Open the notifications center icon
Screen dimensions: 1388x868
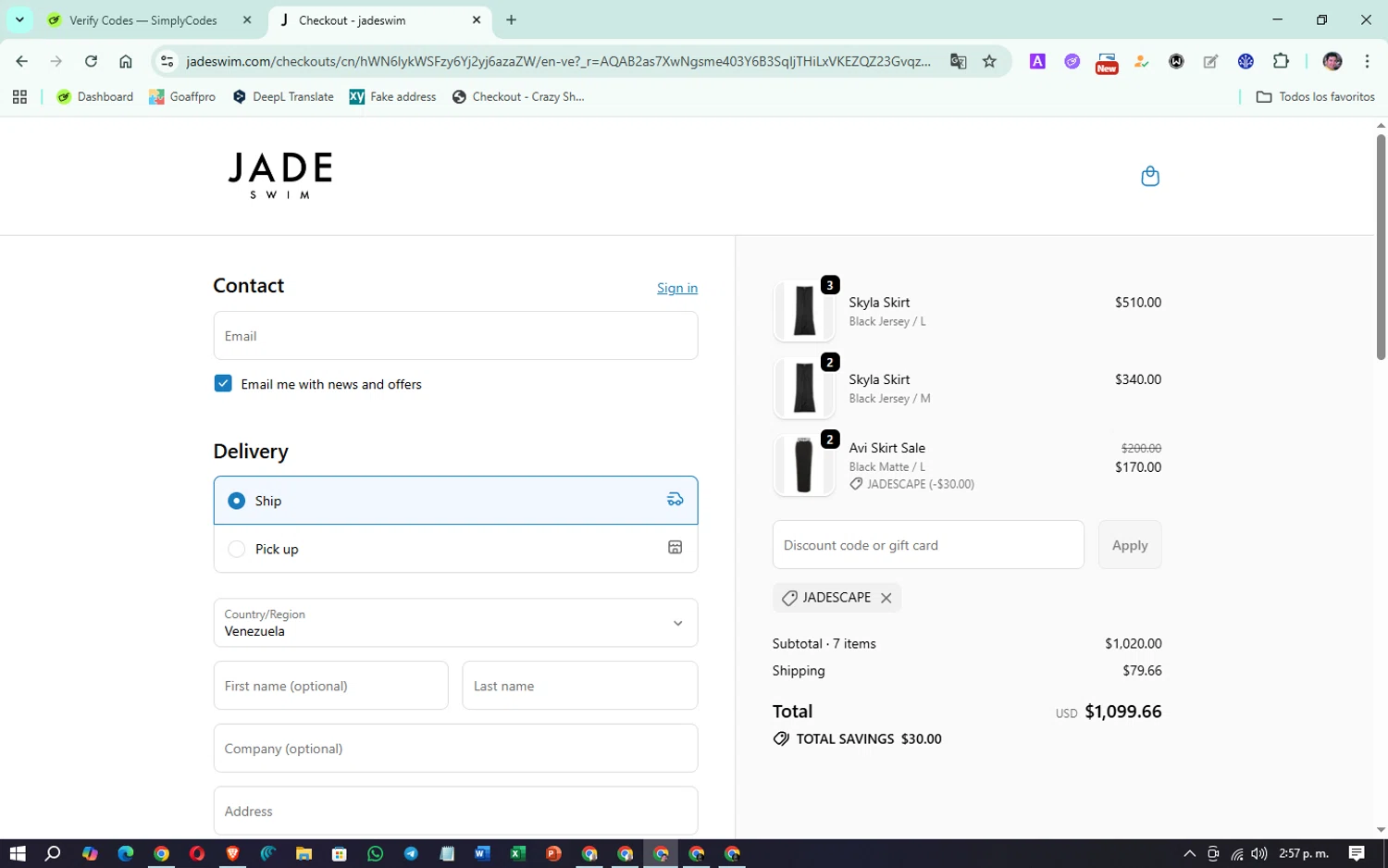coord(1357,853)
